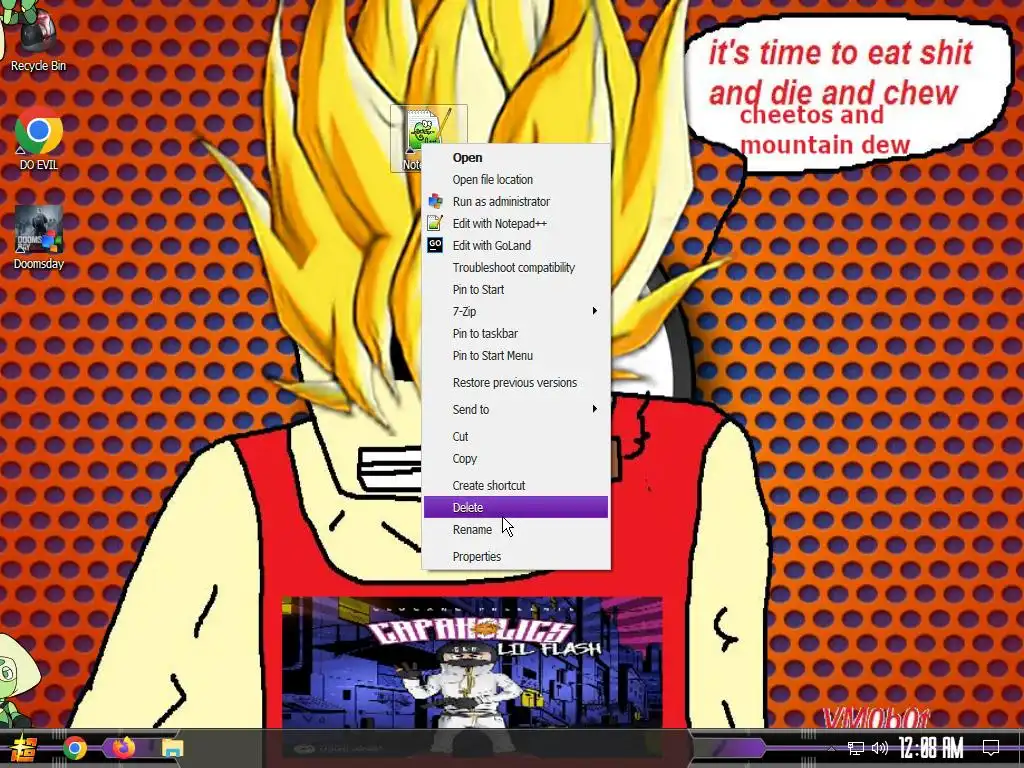
Task: Choose Copy in the context menu
Action: [516, 458]
